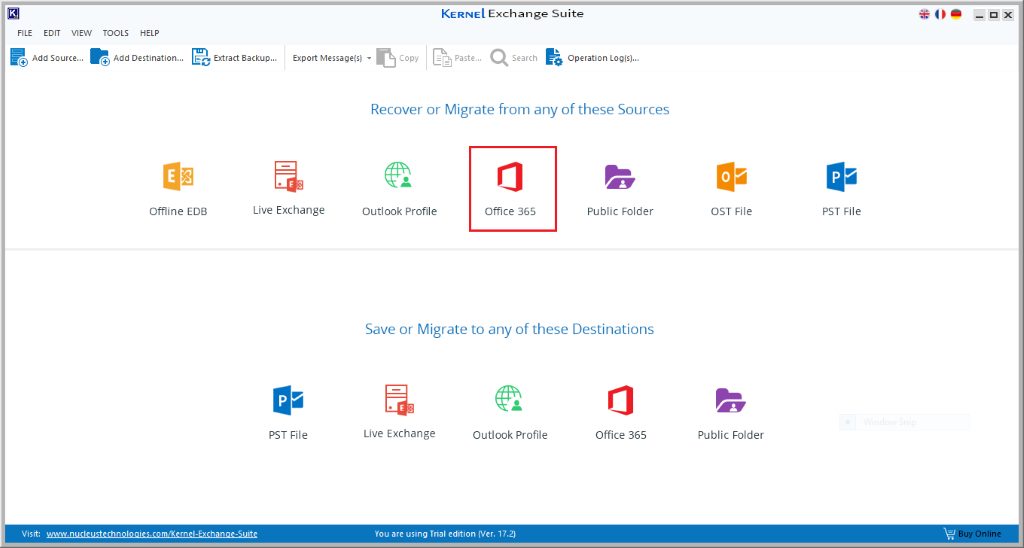Open Operation Log(s)

pyautogui.click(x=592, y=58)
